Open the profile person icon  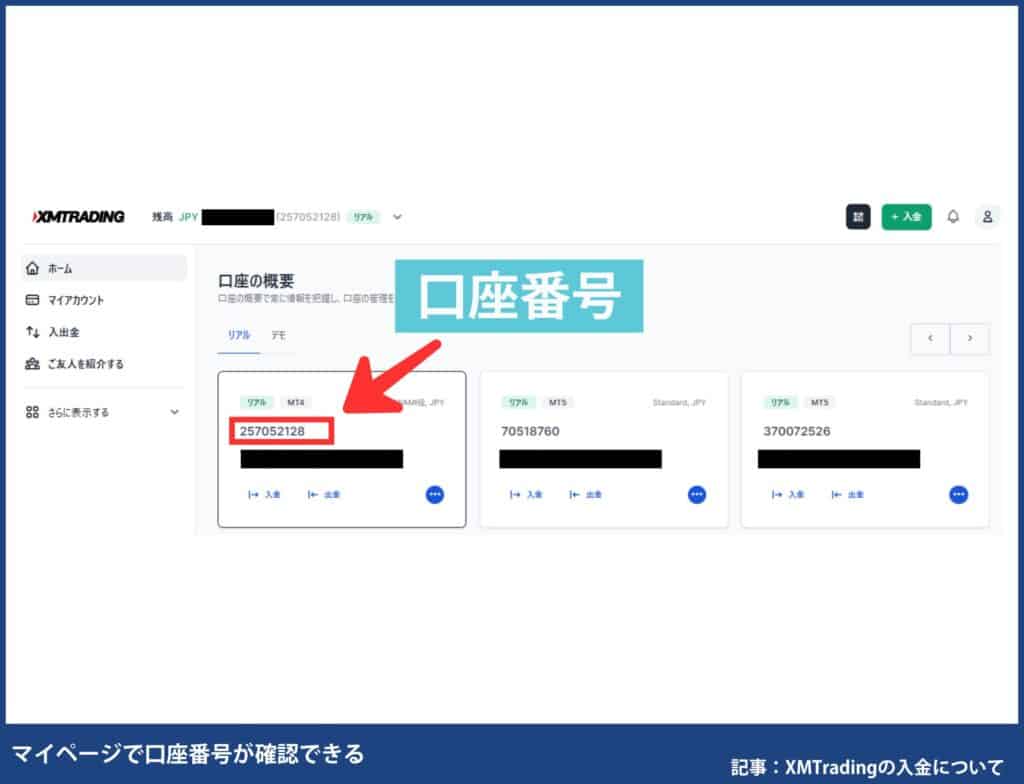point(987,217)
